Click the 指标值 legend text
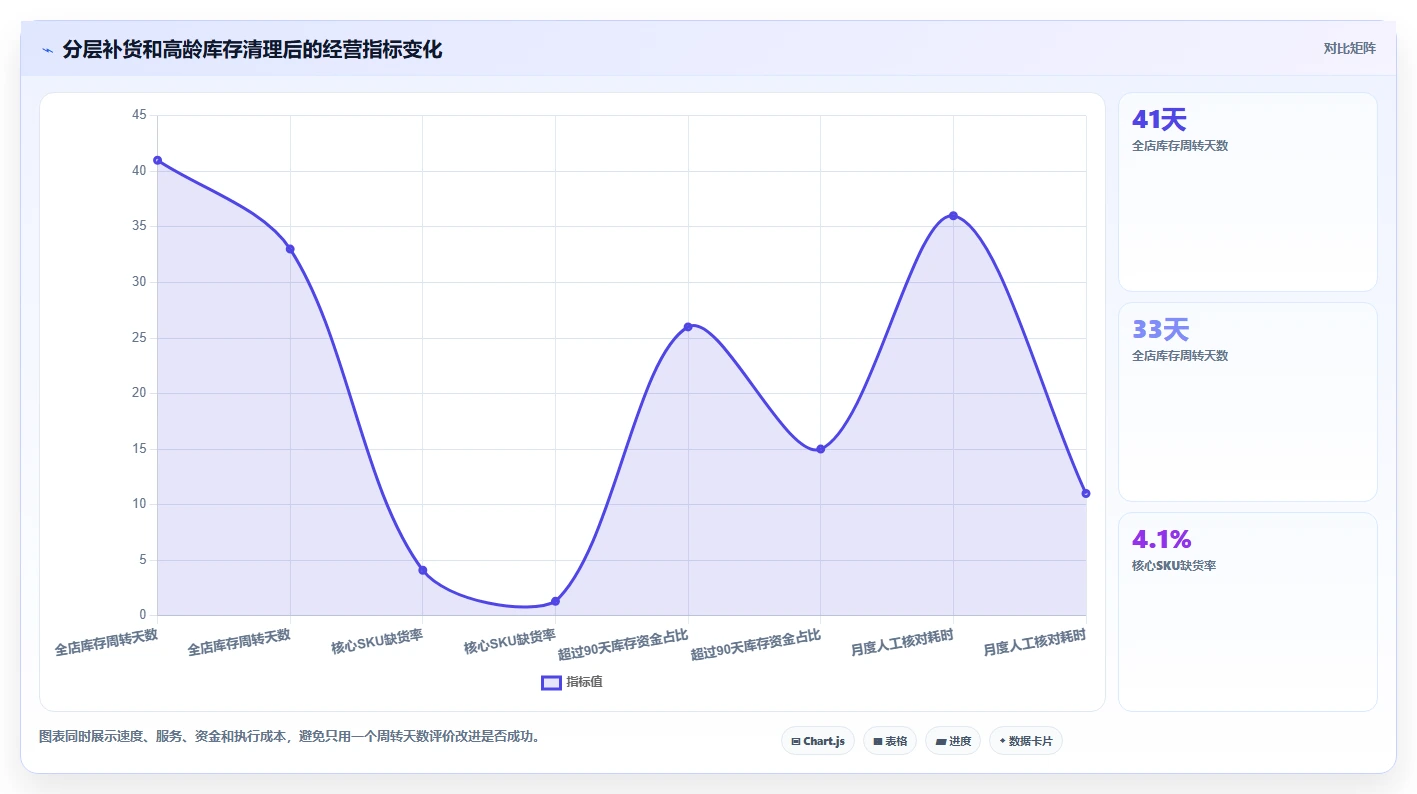Image resolution: width=1417 pixels, height=794 pixels. tap(584, 682)
